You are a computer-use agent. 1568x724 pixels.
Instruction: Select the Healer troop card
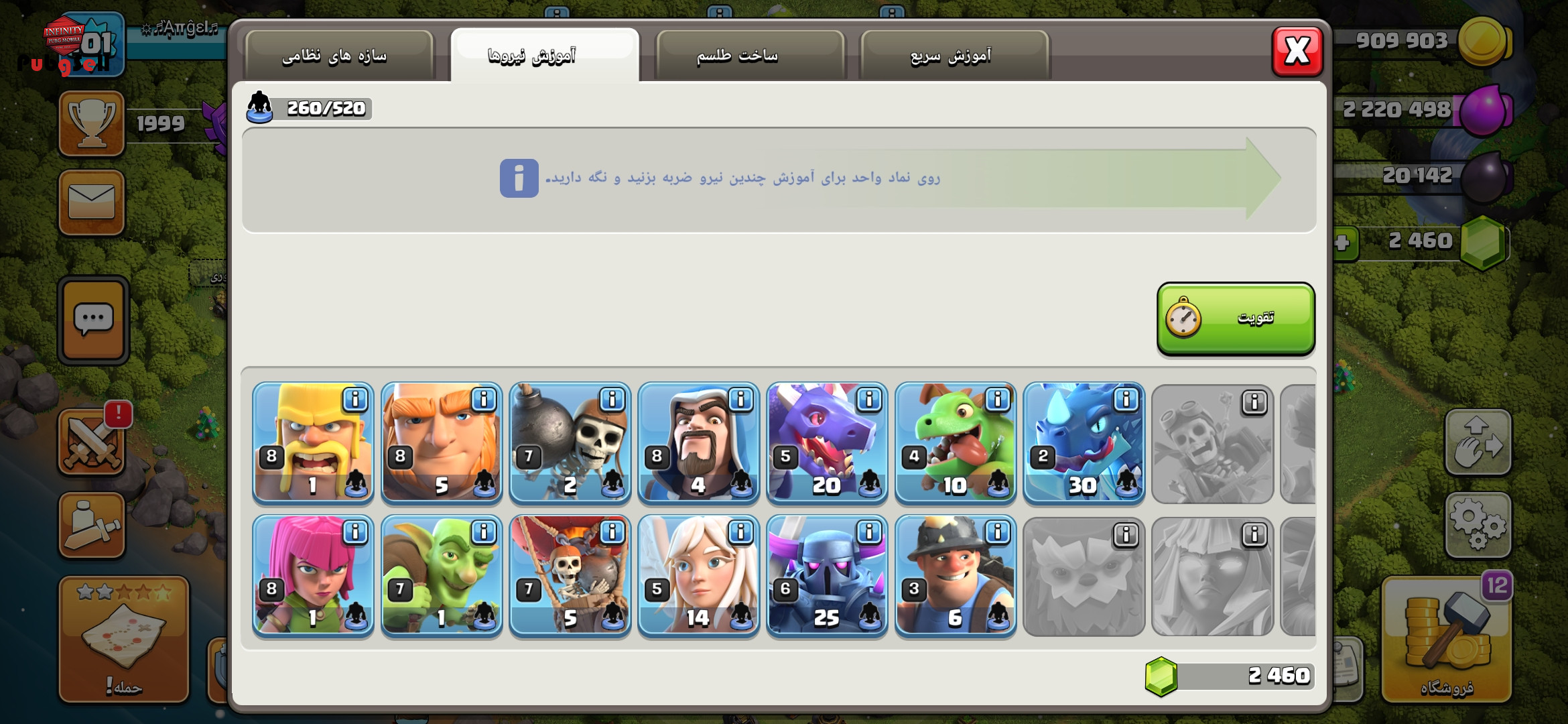(699, 575)
